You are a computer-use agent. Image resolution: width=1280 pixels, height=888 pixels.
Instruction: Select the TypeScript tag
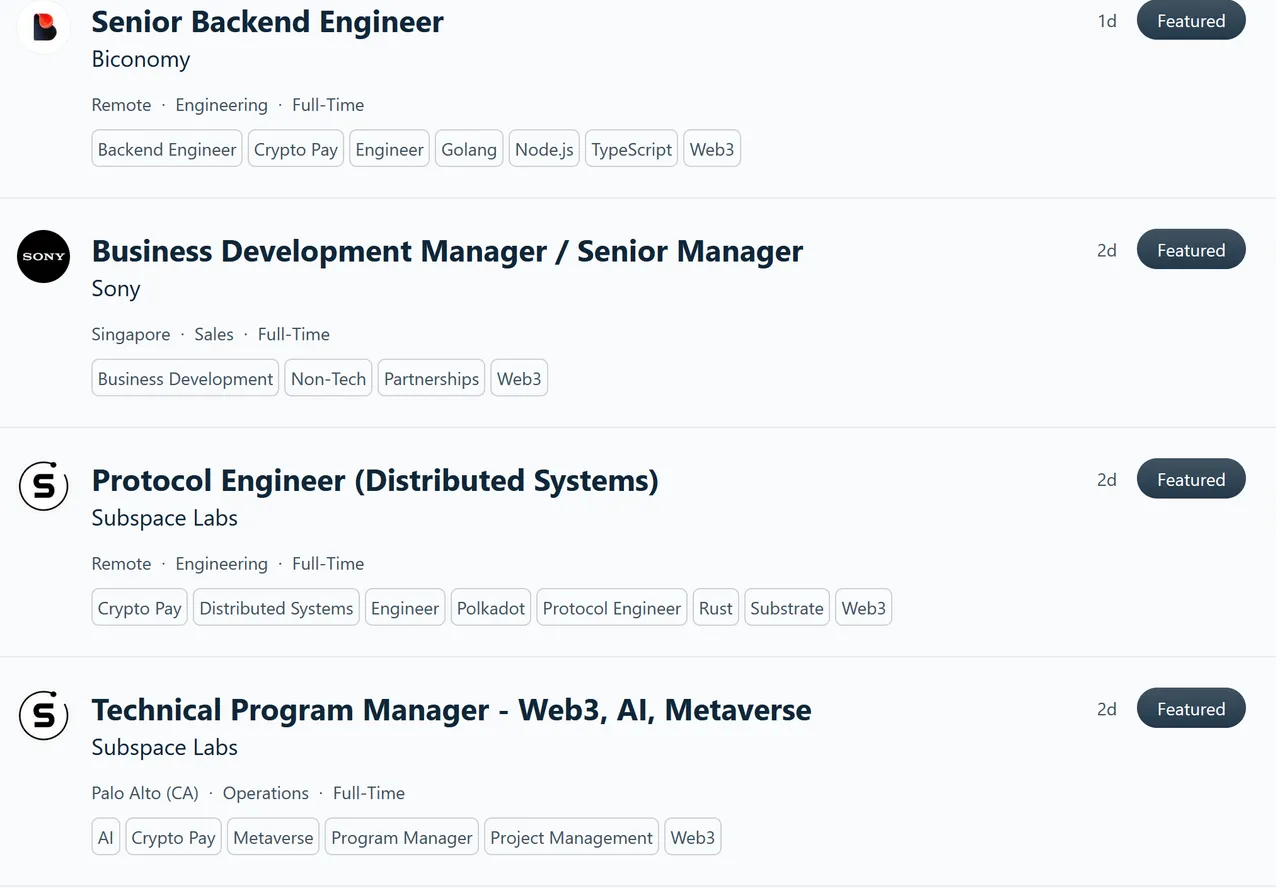click(x=631, y=149)
